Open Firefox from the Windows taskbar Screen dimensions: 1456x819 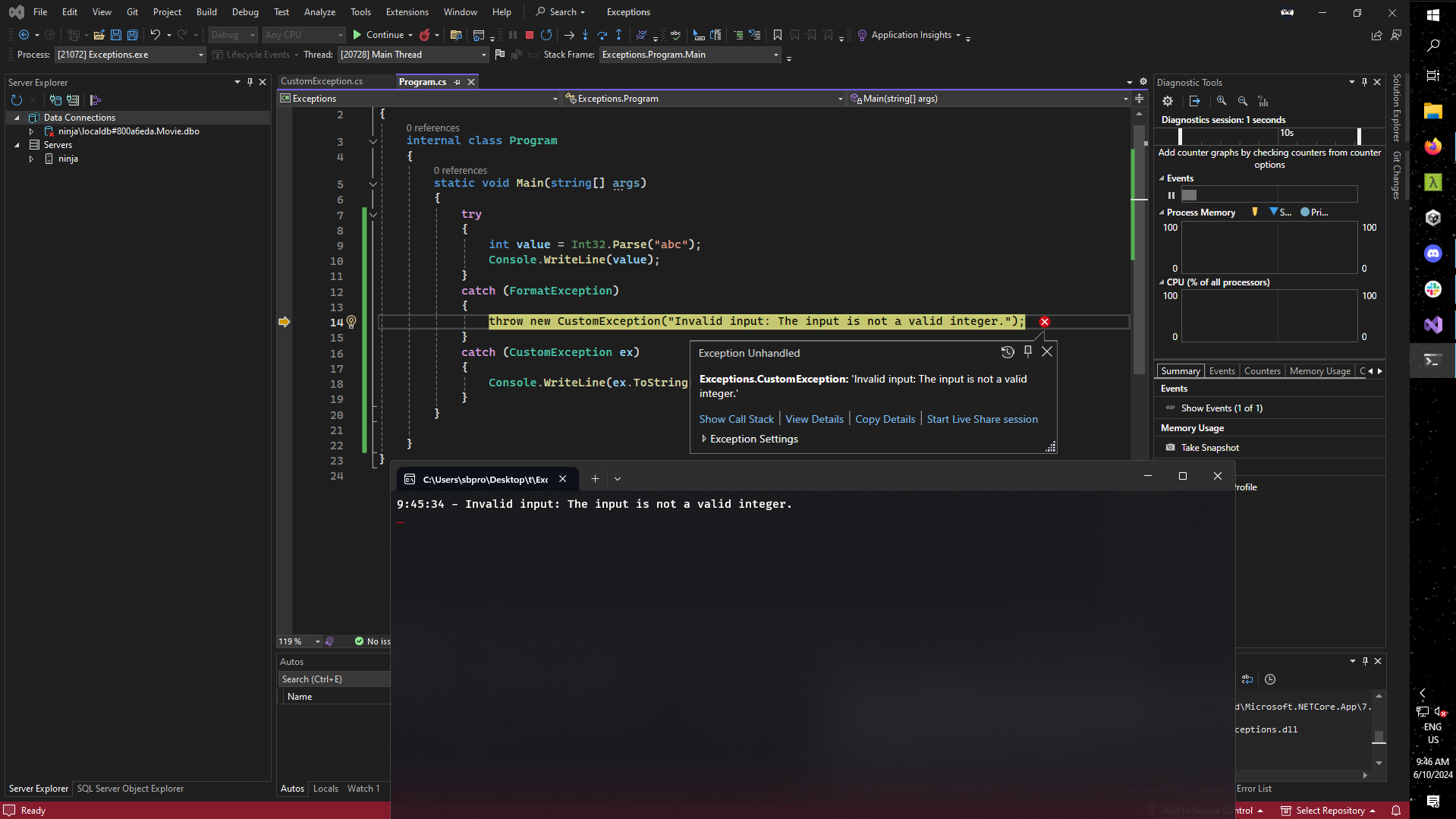(x=1432, y=146)
